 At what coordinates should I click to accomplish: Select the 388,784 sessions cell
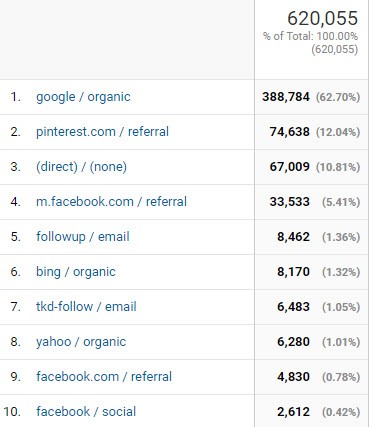point(286,97)
